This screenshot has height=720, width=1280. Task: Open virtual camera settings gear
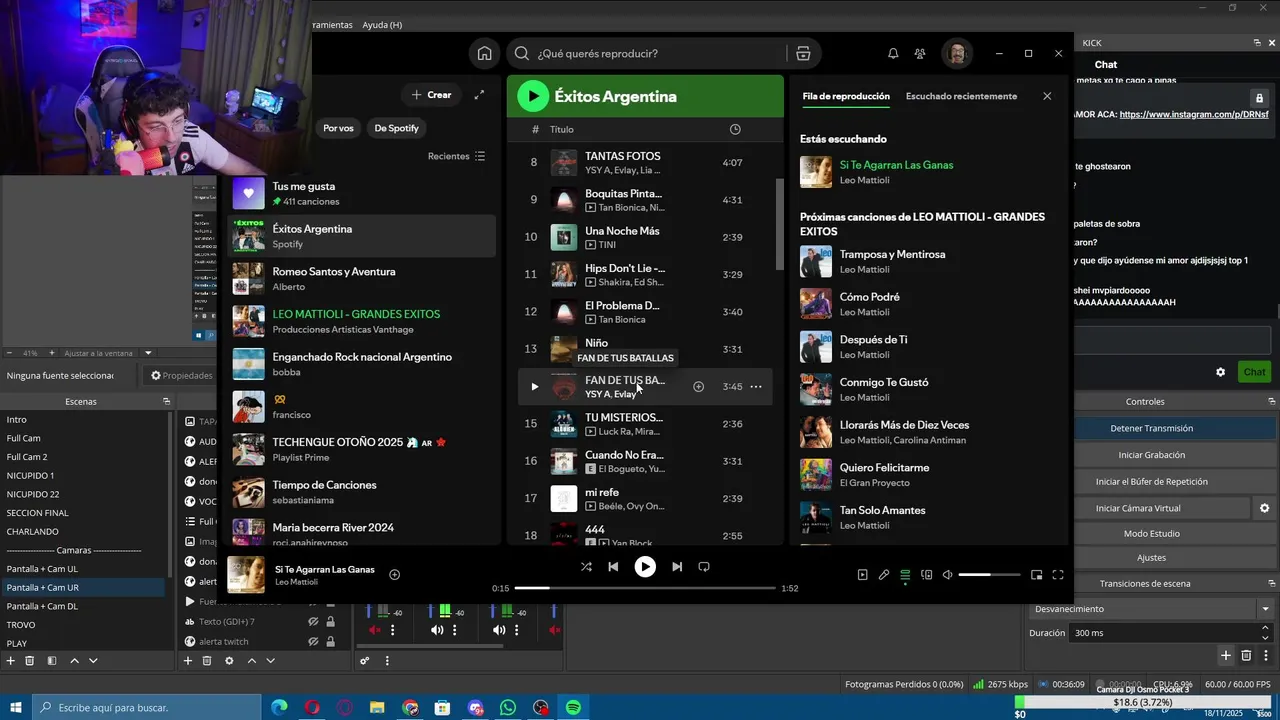click(x=1264, y=508)
